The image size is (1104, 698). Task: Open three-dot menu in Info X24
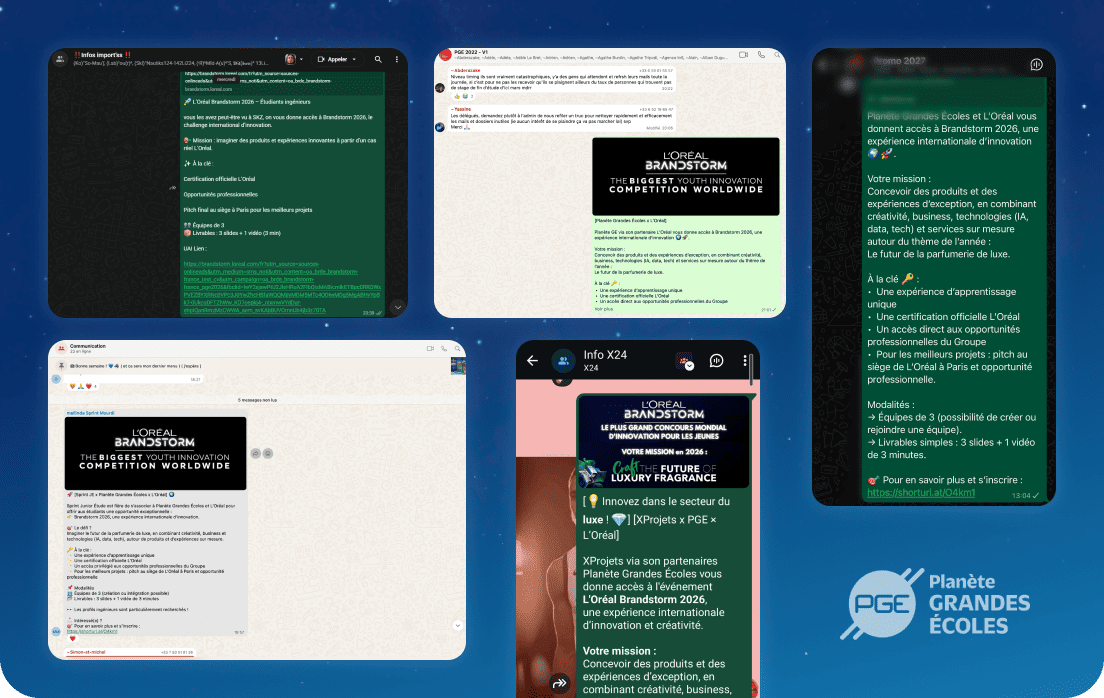[744, 361]
